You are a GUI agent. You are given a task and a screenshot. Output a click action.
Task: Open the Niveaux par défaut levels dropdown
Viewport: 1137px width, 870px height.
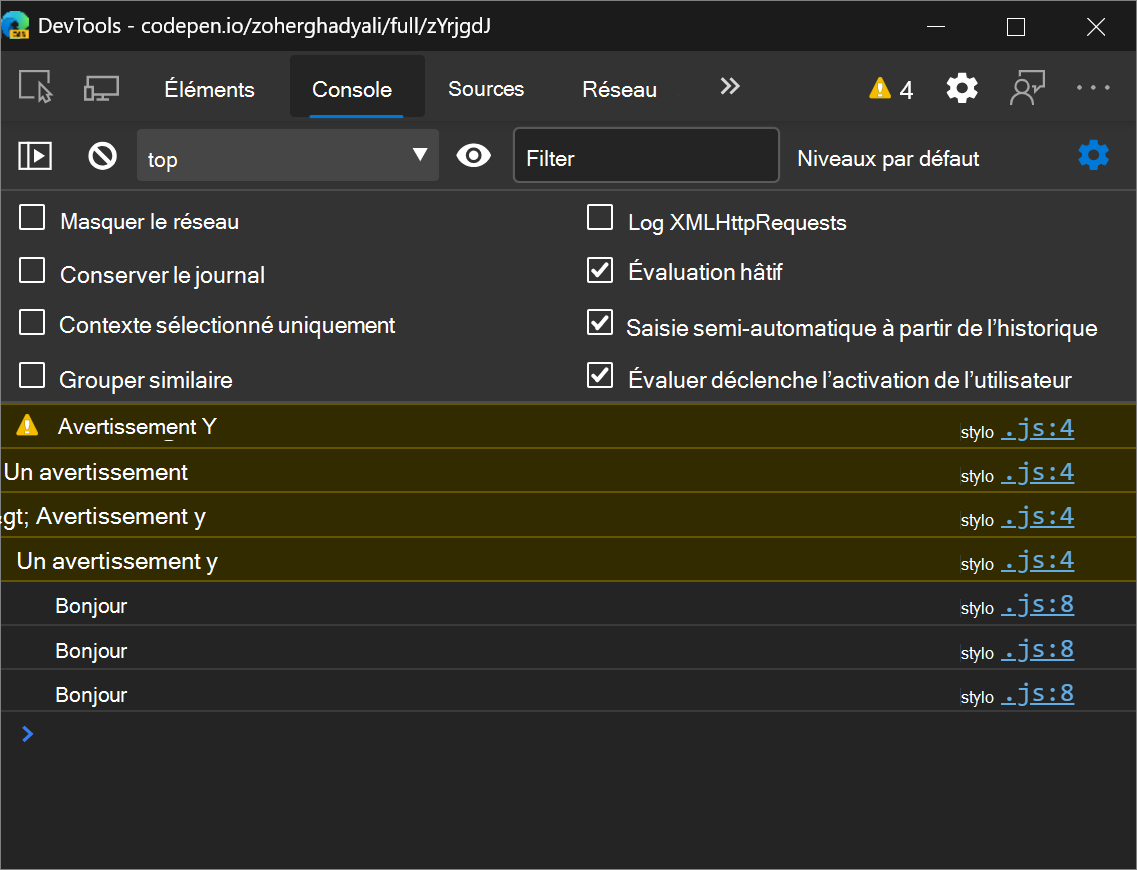(888, 158)
